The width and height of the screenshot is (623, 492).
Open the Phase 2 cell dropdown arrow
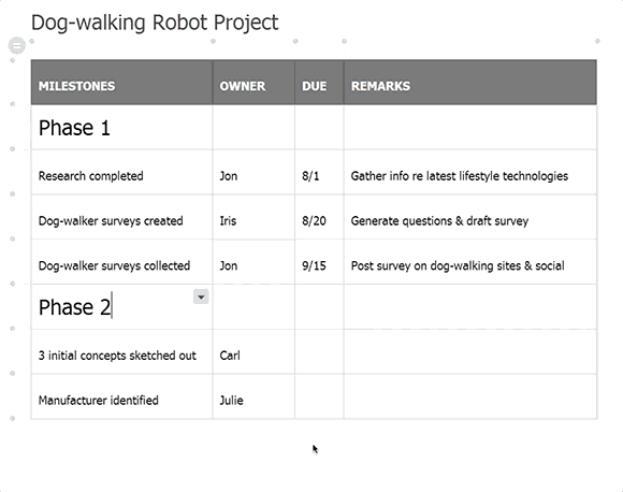point(201,297)
